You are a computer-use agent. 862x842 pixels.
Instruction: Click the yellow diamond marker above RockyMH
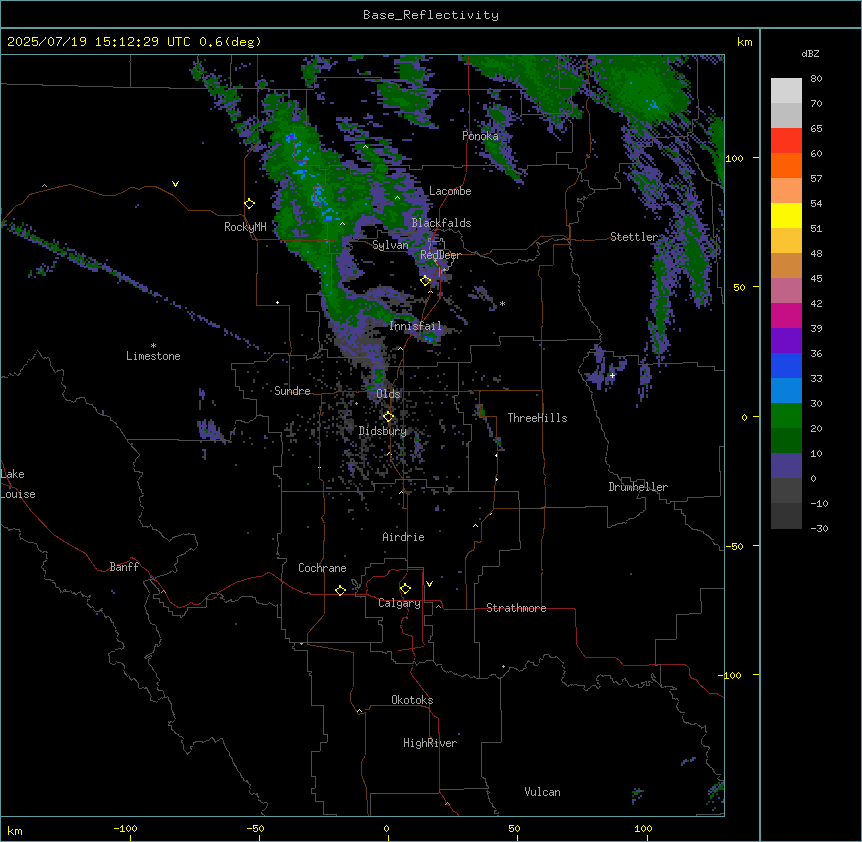pyautogui.click(x=250, y=203)
